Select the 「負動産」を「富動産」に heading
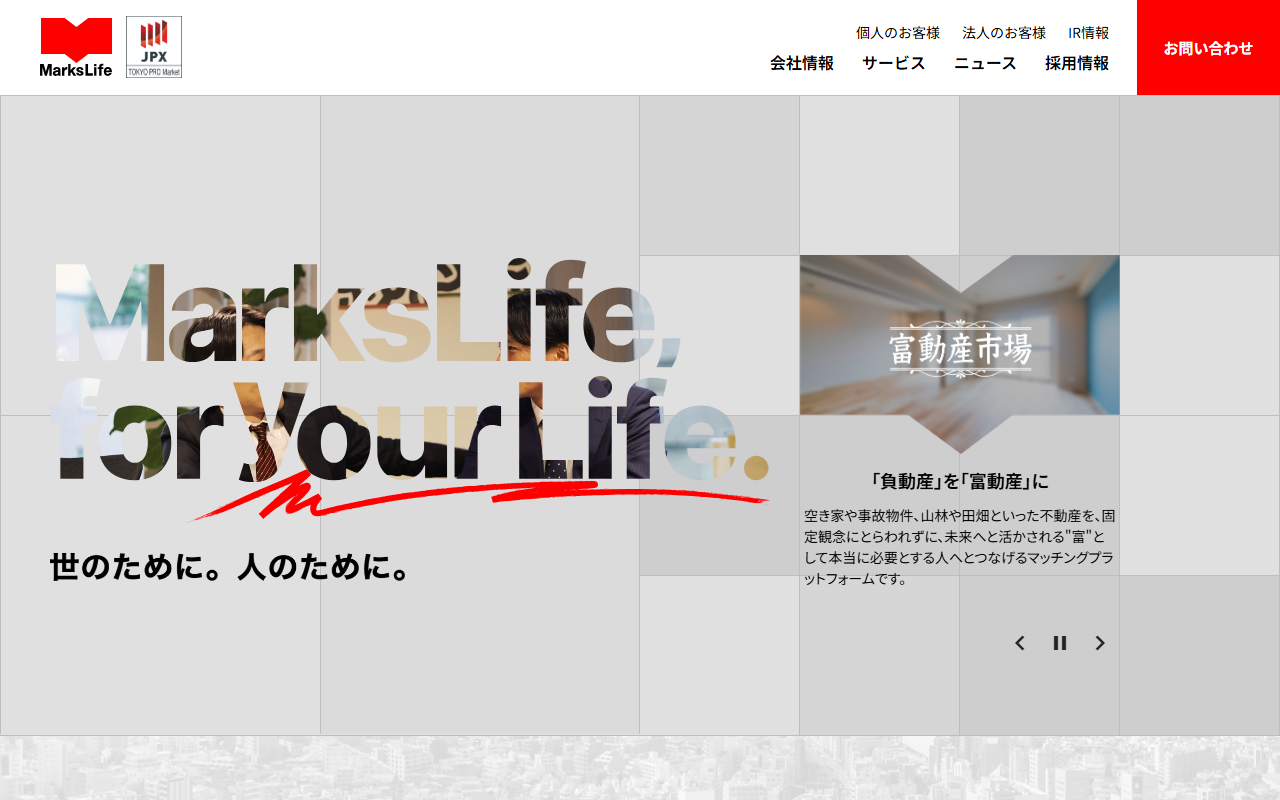This screenshot has height=800, width=1280. point(960,482)
